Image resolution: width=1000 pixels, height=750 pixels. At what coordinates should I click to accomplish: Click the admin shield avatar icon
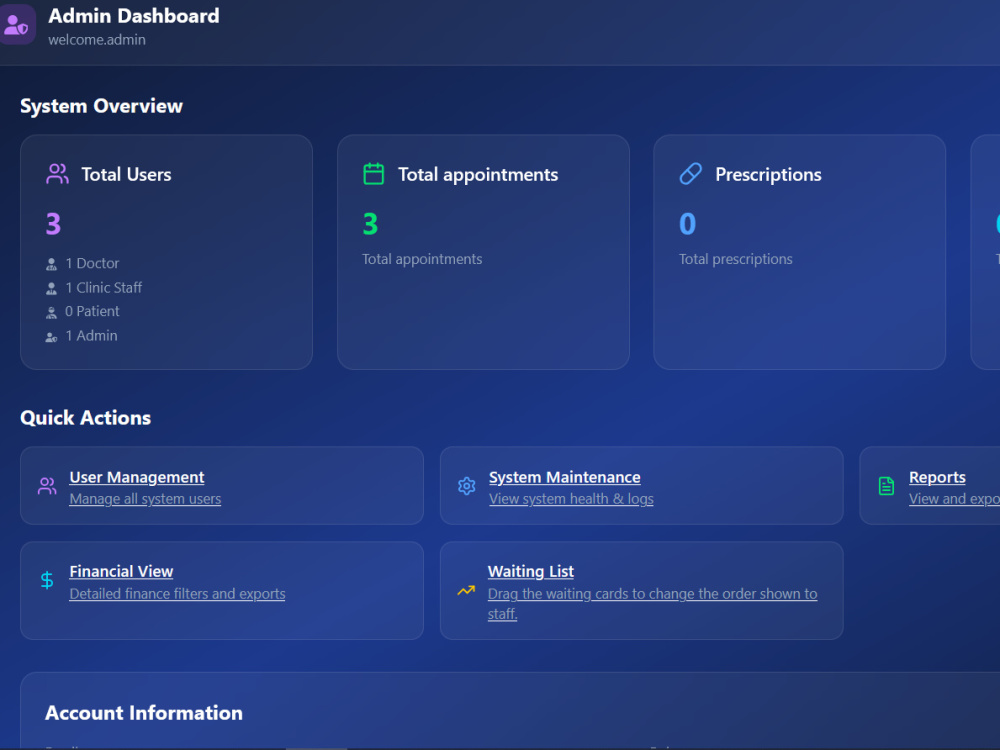(x=16, y=25)
